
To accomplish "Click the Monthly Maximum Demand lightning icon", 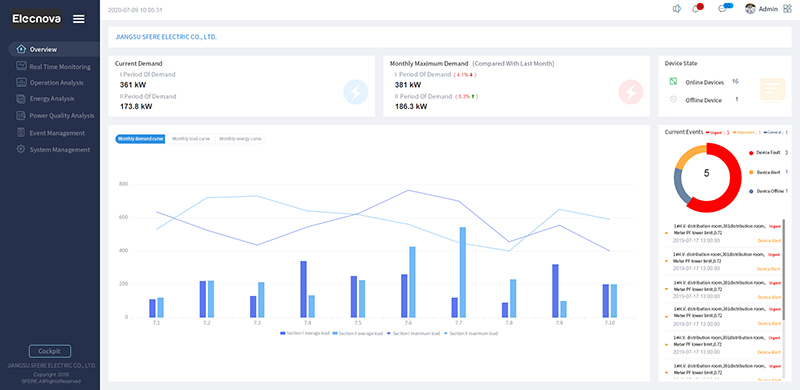I will pyautogui.click(x=631, y=92).
